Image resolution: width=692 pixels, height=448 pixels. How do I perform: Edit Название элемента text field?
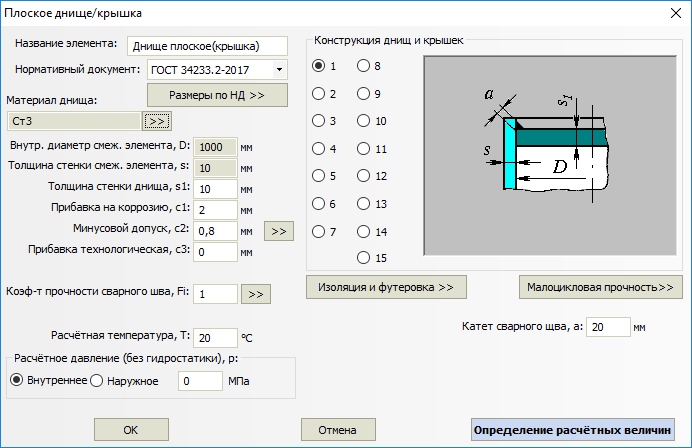[x=207, y=46]
